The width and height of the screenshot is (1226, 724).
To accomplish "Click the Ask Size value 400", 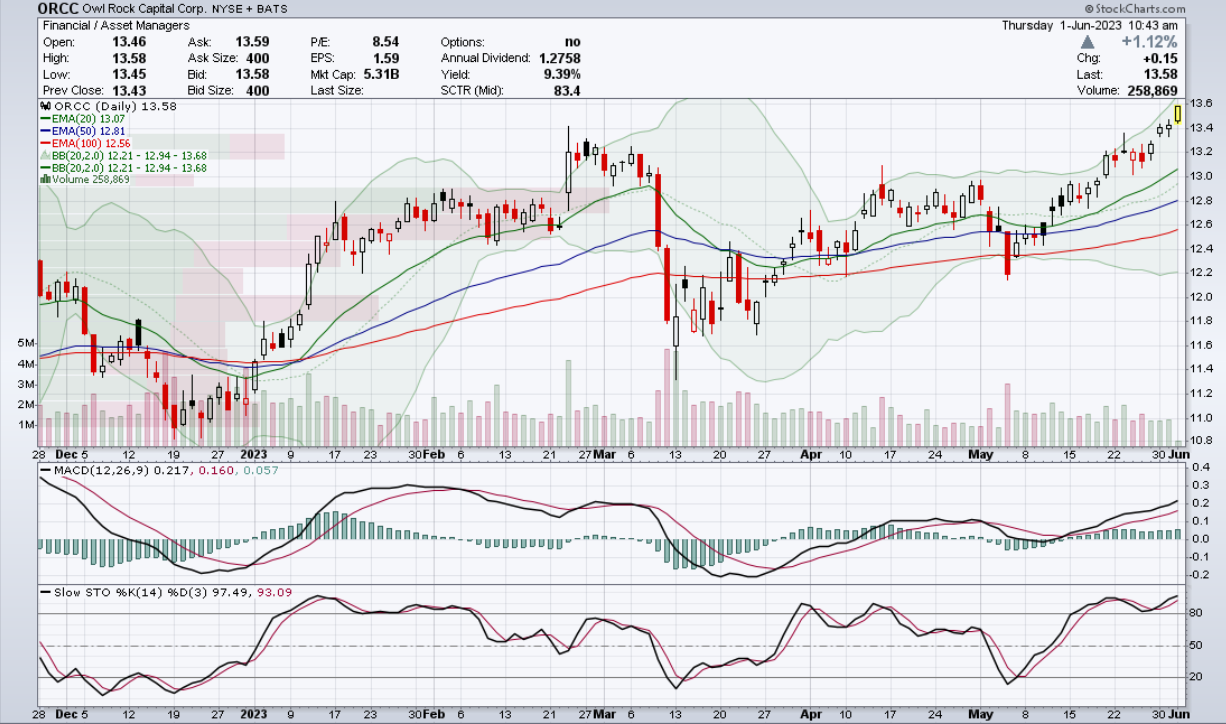I will pos(257,58).
